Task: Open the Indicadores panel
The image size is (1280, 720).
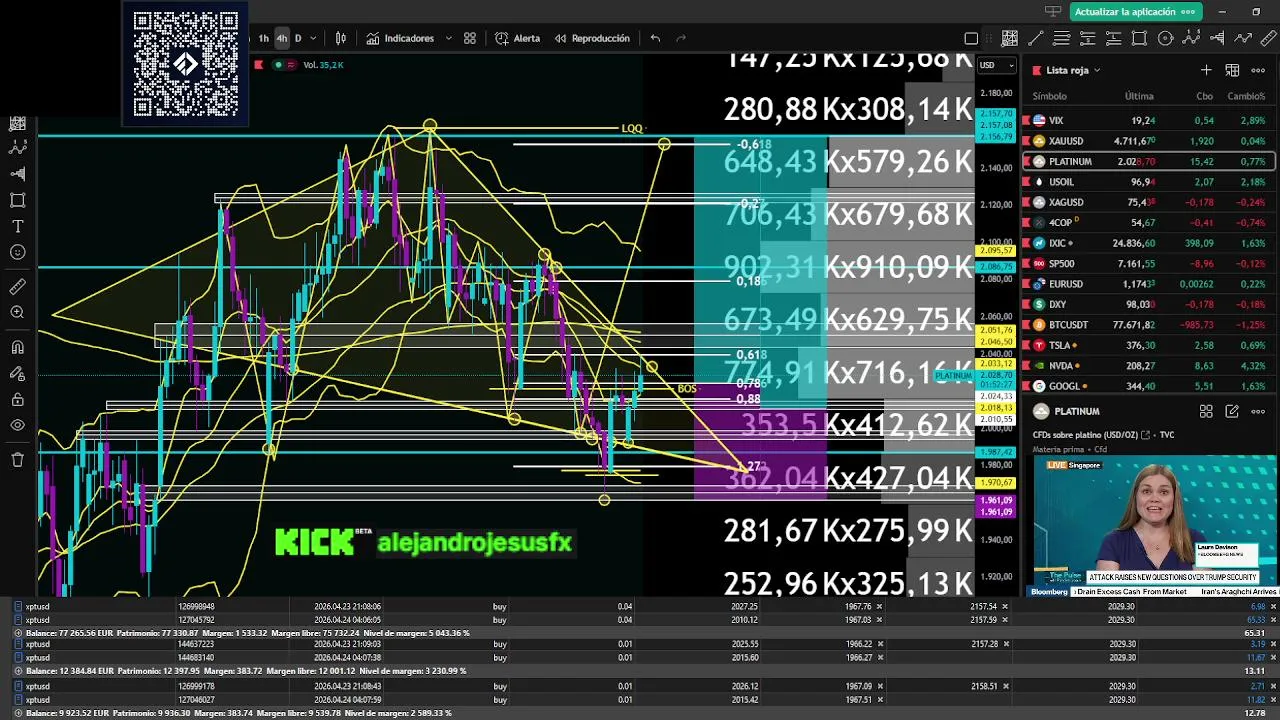Action: click(x=400, y=38)
